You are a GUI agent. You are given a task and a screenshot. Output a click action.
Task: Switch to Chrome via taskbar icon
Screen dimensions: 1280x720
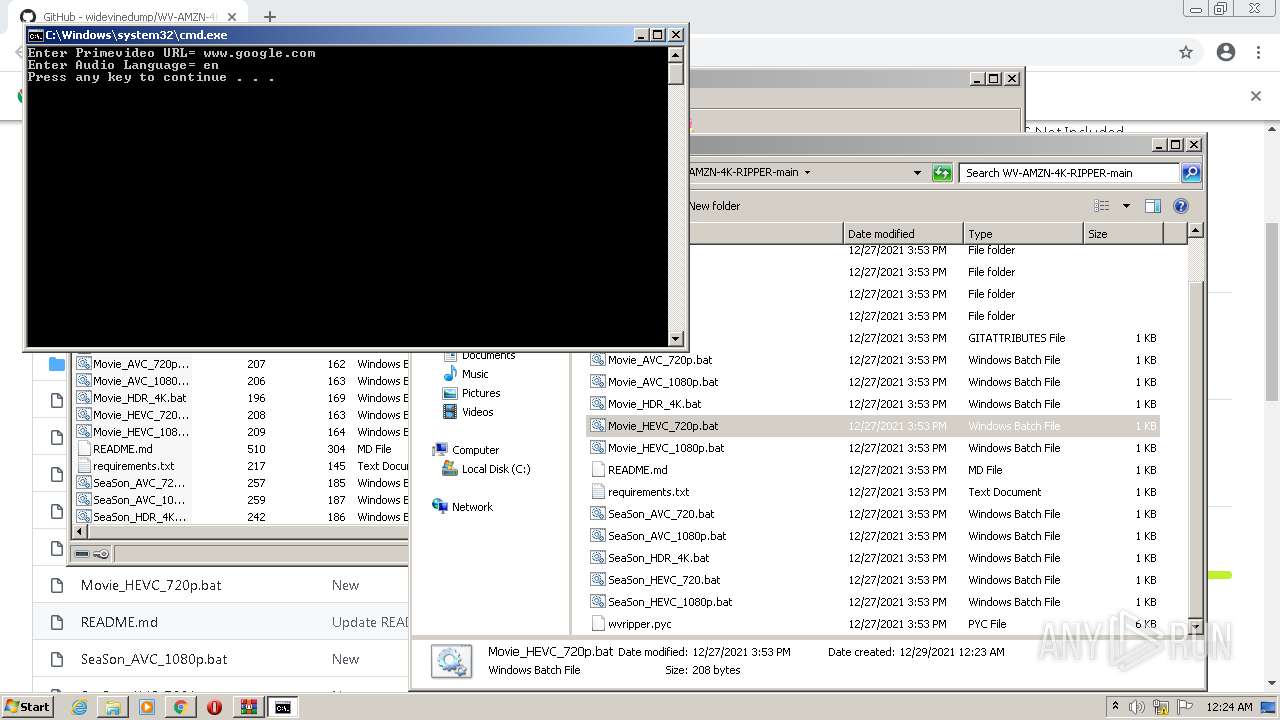(x=180, y=707)
